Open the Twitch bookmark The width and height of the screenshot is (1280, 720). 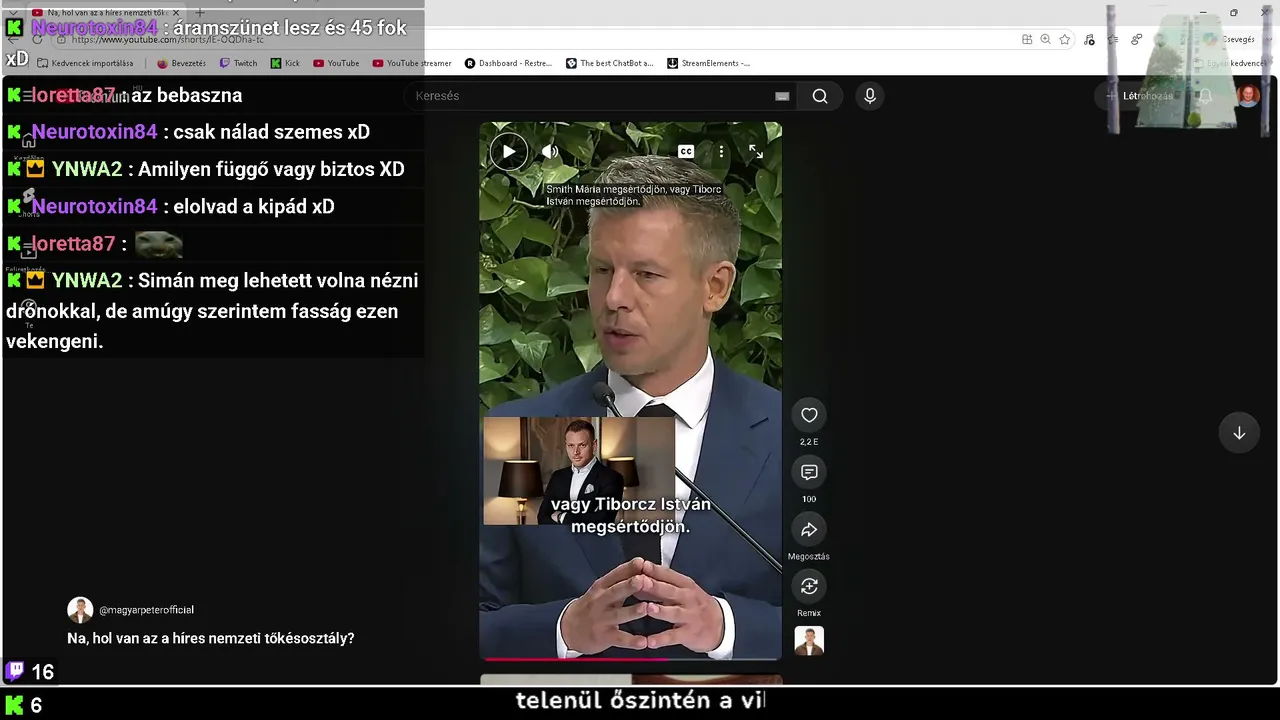click(x=238, y=63)
